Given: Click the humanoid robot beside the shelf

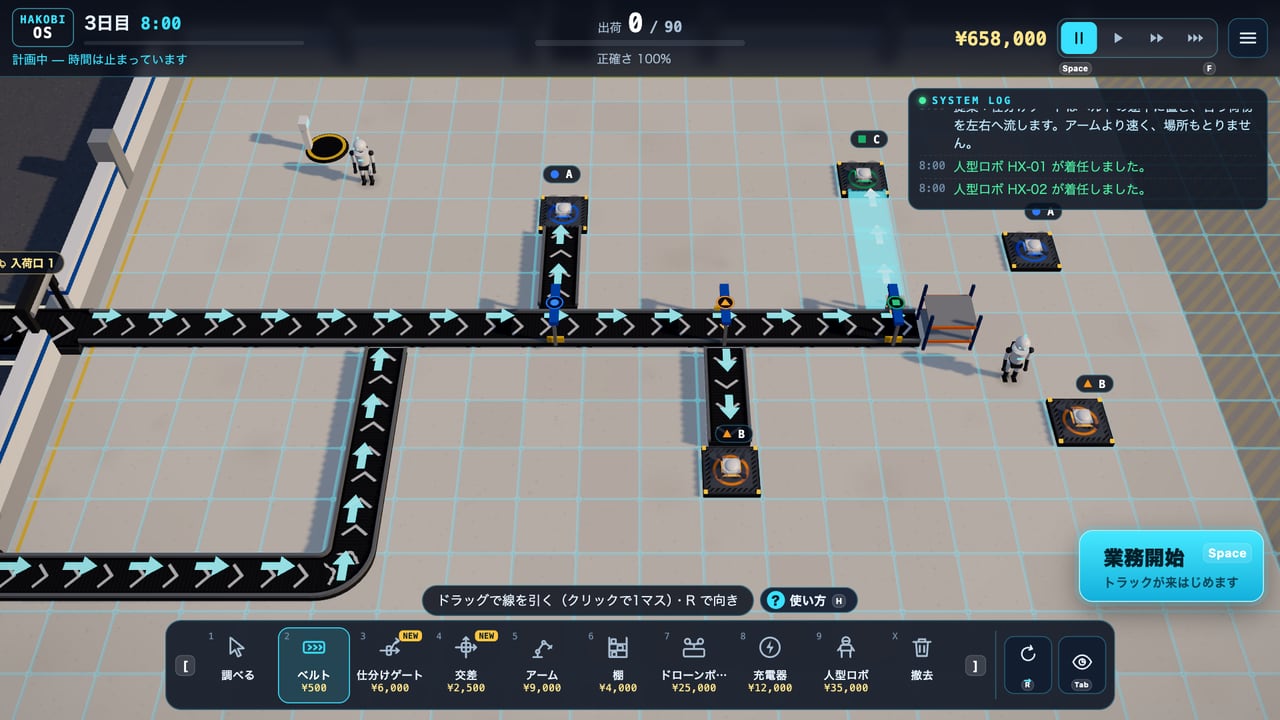Looking at the screenshot, I should tap(1017, 358).
